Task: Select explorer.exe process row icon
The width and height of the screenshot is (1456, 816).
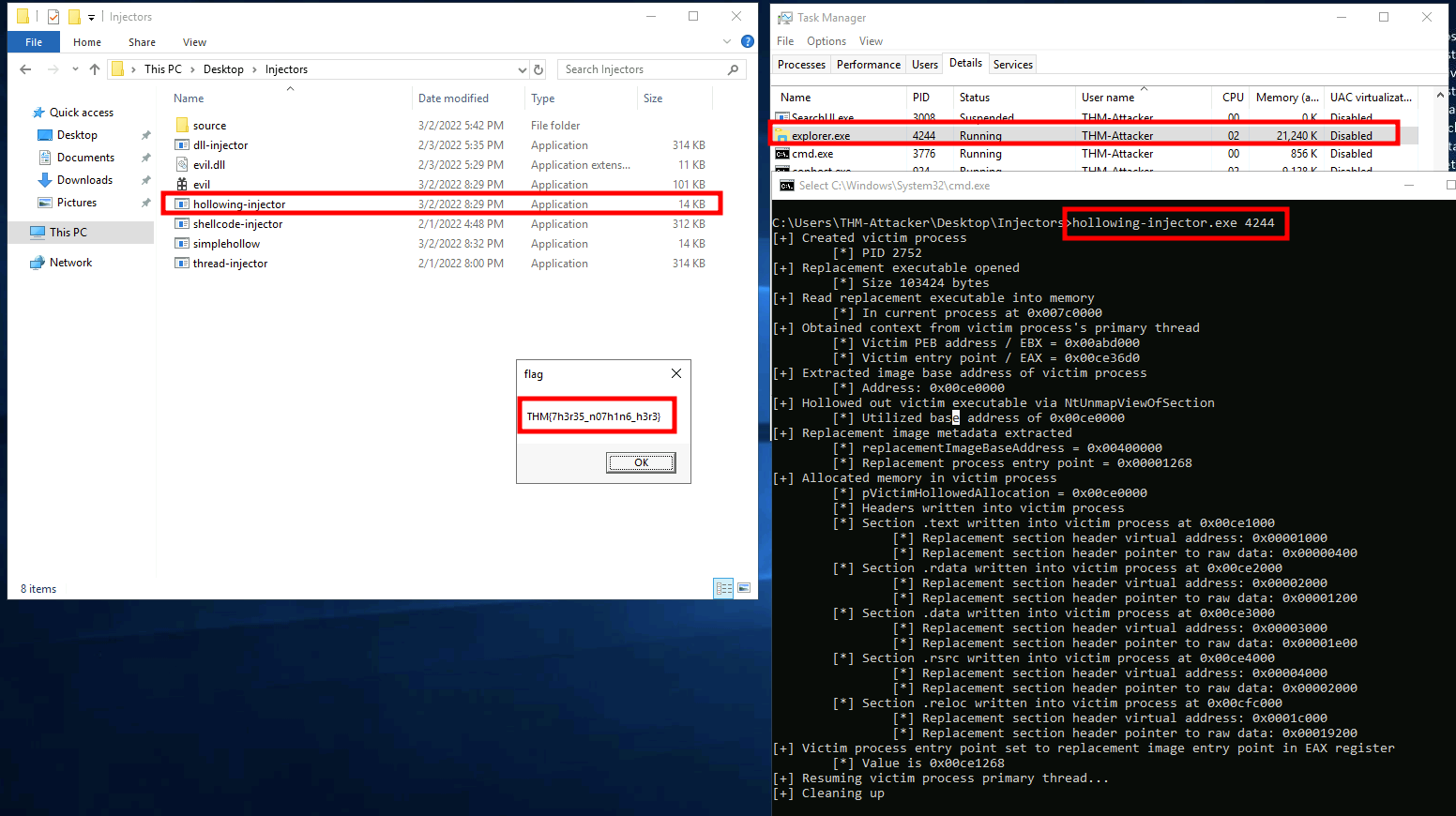Action: [782, 136]
